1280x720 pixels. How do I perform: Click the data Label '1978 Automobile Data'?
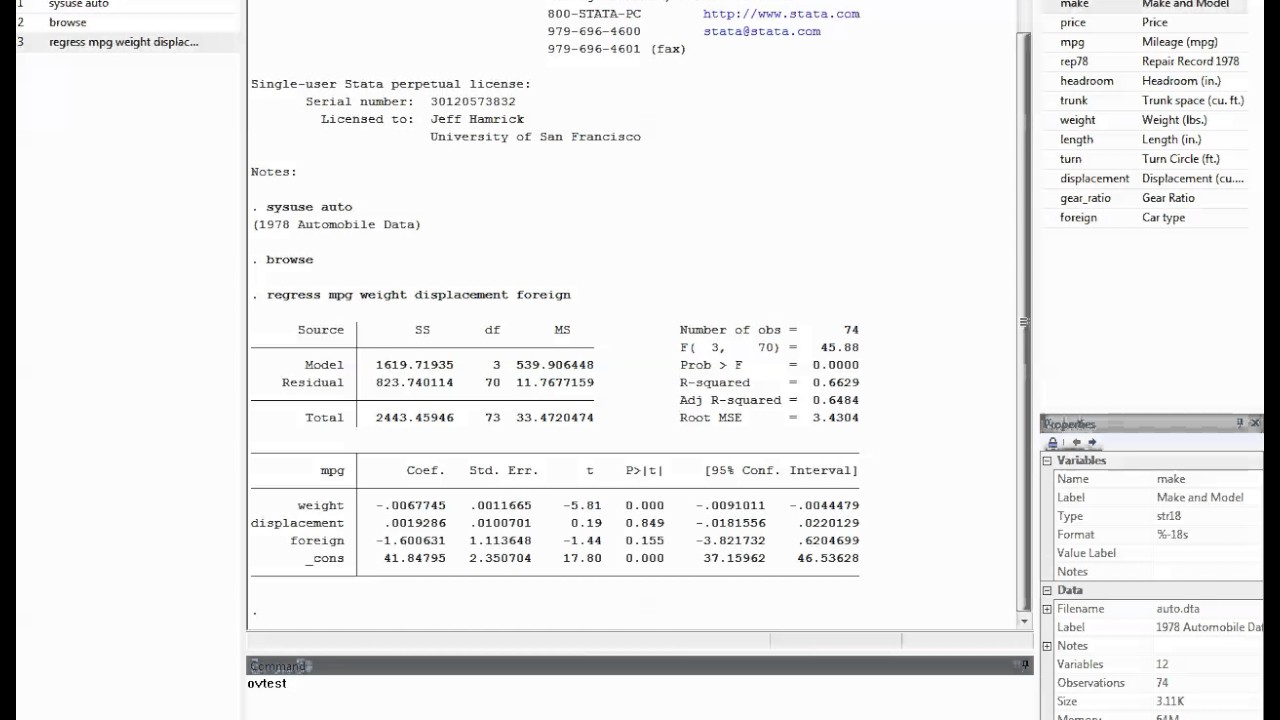1210,628
